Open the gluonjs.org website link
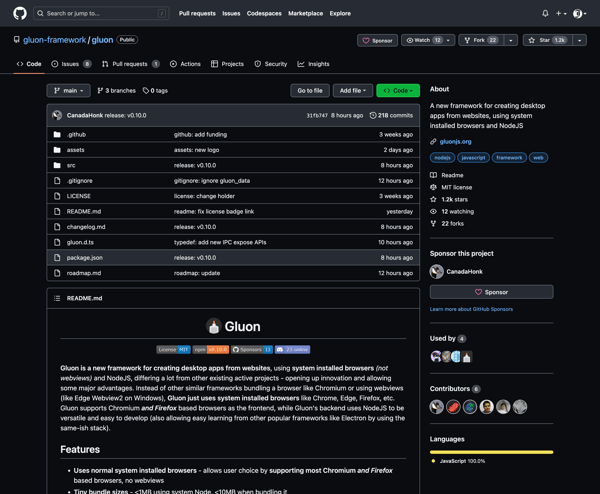Screen dimensions: 600x494 [455, 142]
